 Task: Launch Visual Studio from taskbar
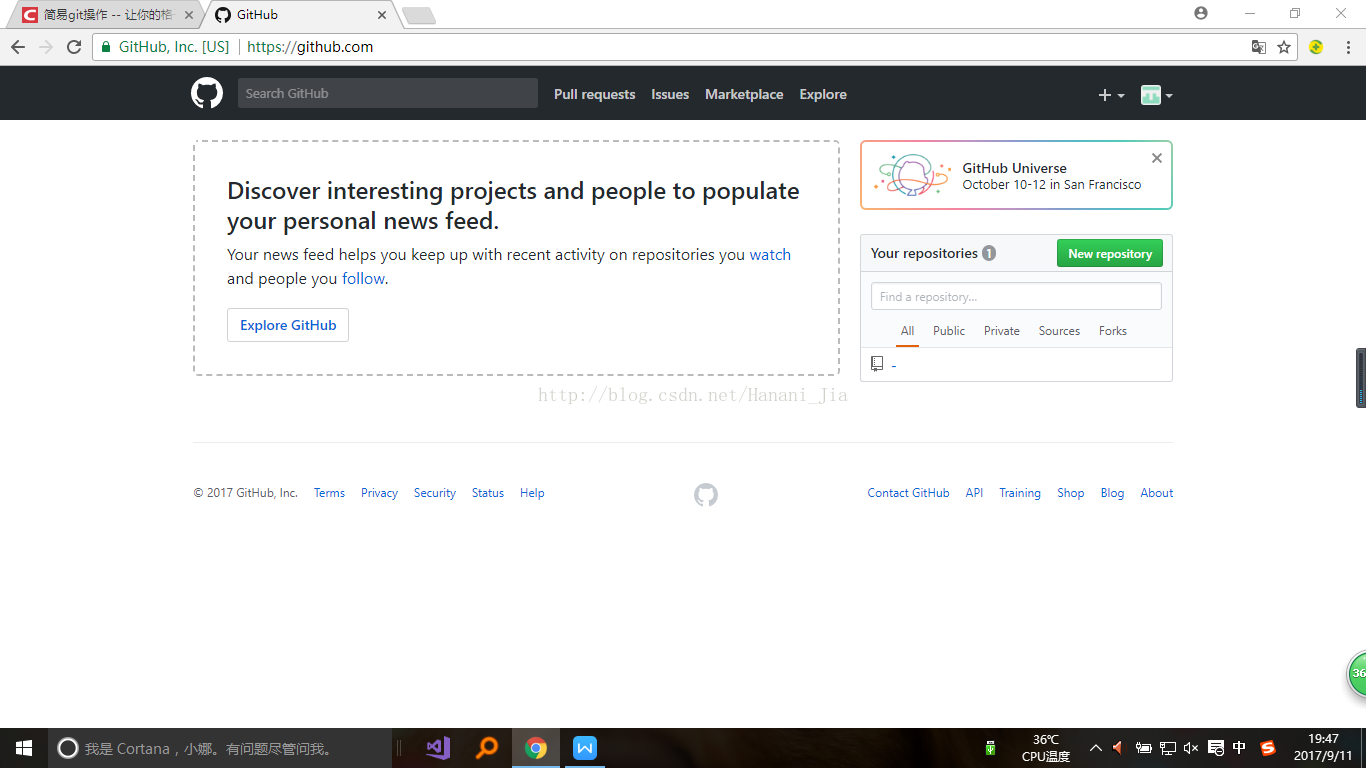click(x=438, y=748)
